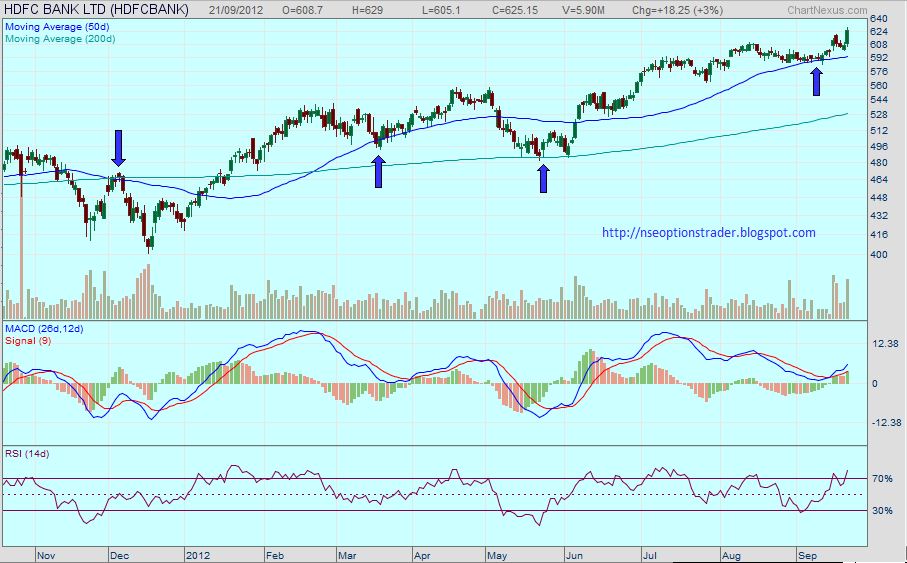
Task: Click the Signal (9) indicator label
Action: tap(28, 341)
